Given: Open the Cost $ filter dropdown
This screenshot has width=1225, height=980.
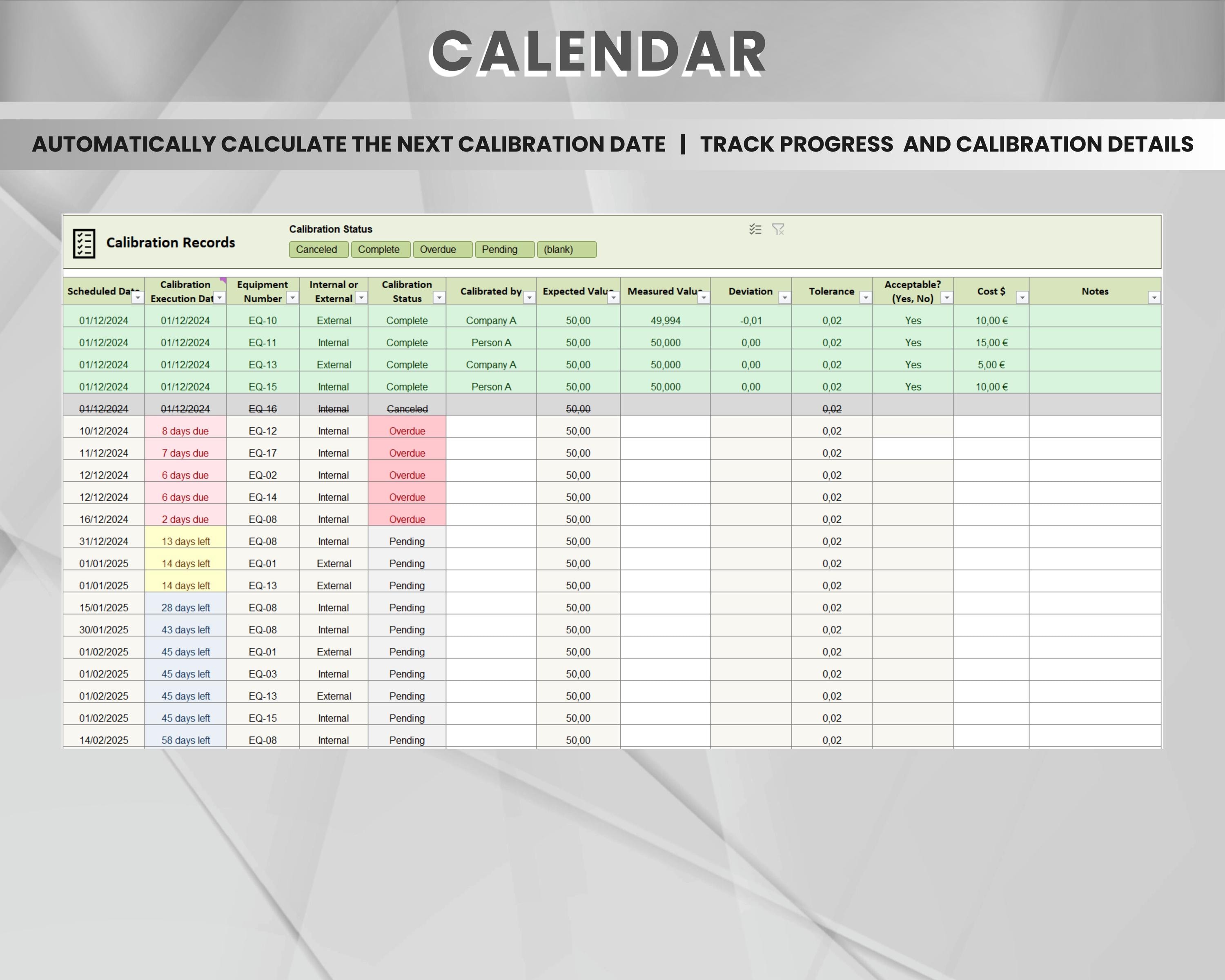Looking at the screenshot, I should click(1022, 298).
